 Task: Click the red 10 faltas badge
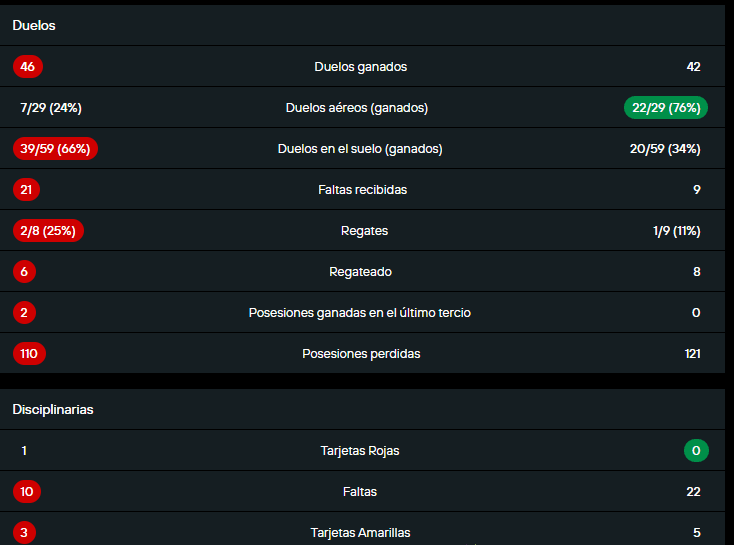coord(27,492)
